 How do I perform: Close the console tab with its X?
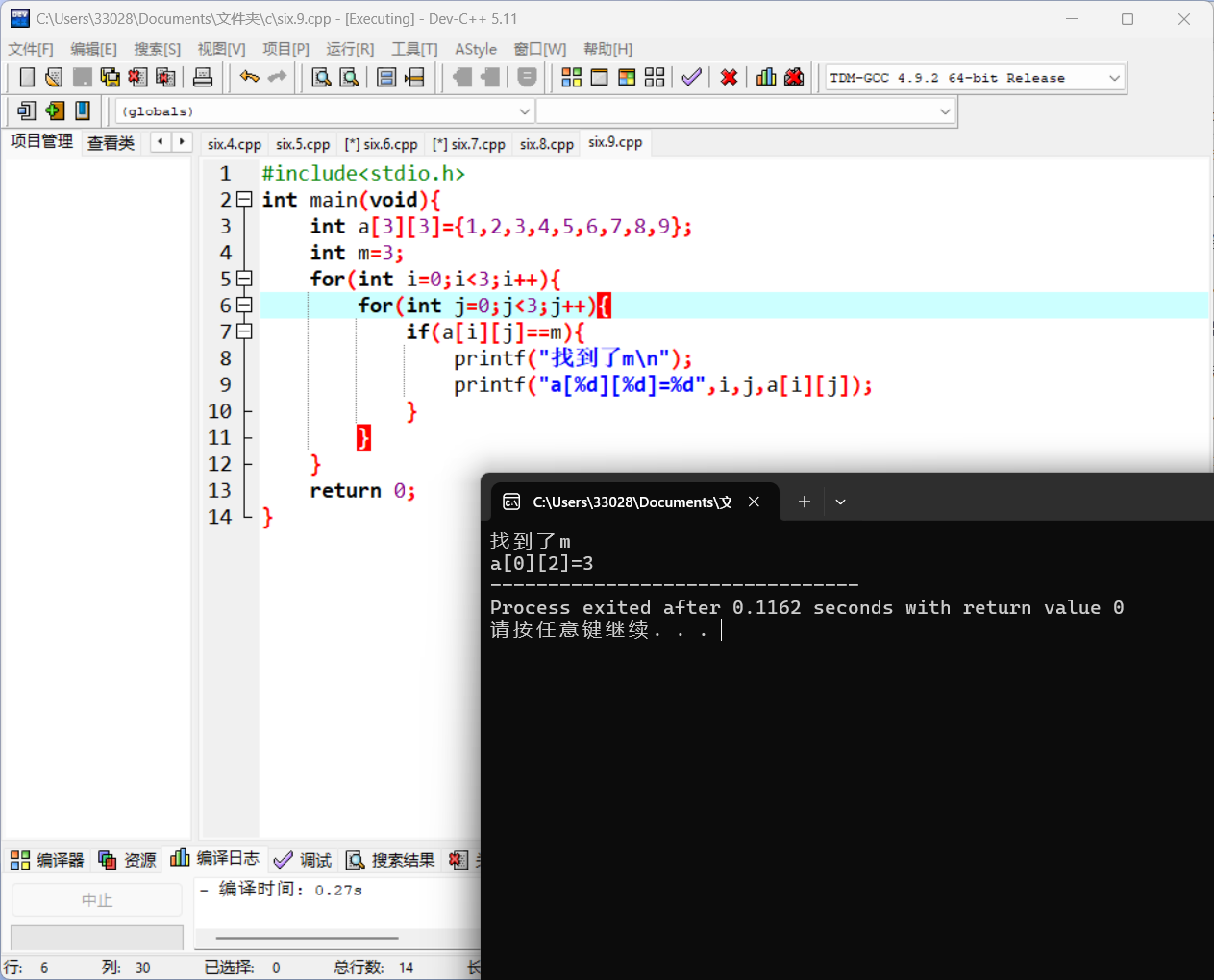pyautogui.click(x=755, y=502)
